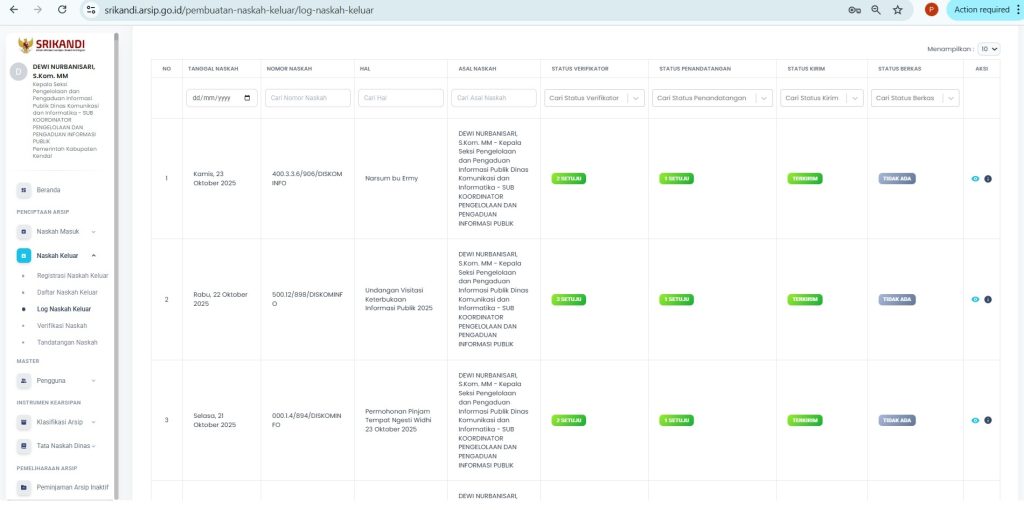Click the browser reload icon
This screenshot has width=1024, height=510.
63,9
